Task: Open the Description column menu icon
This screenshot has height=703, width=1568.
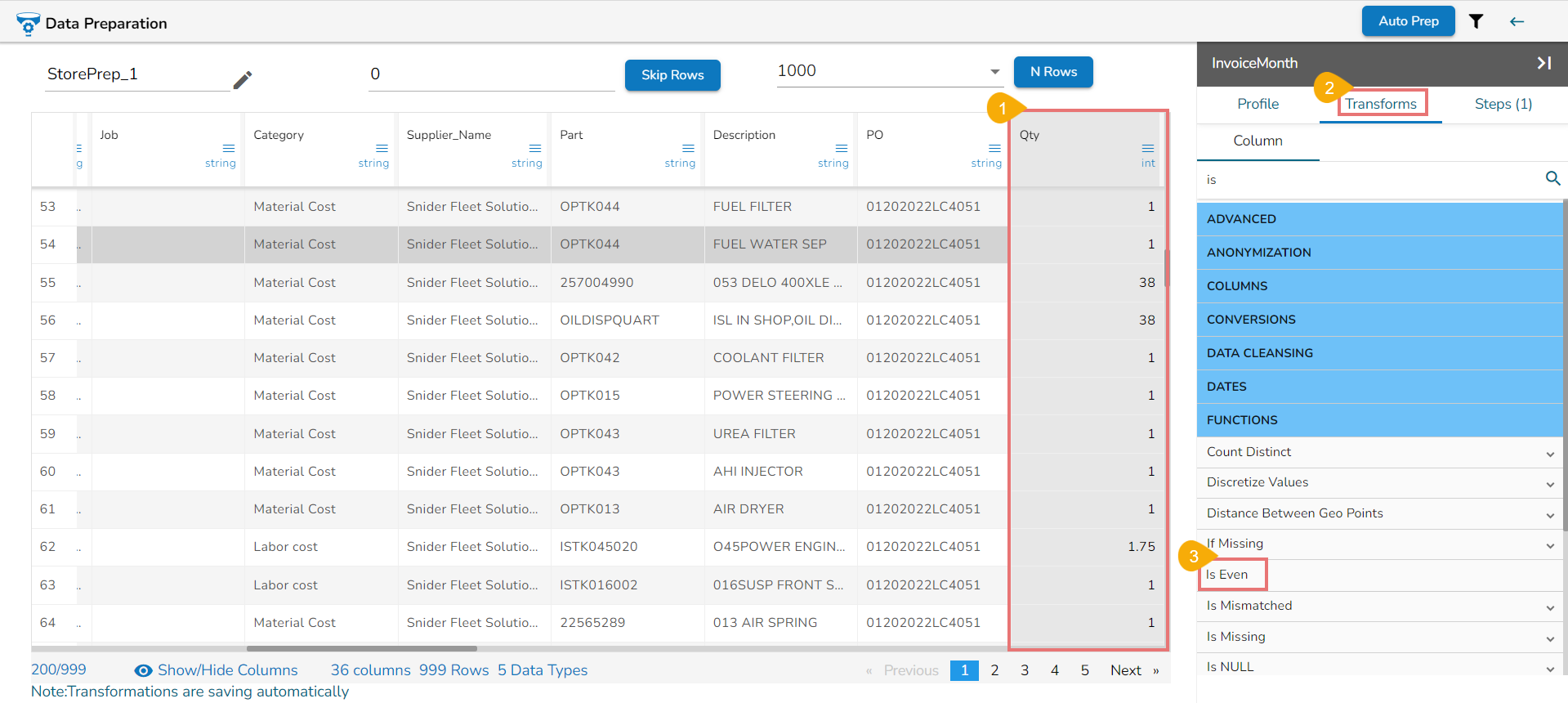Action: coord(841,148)
